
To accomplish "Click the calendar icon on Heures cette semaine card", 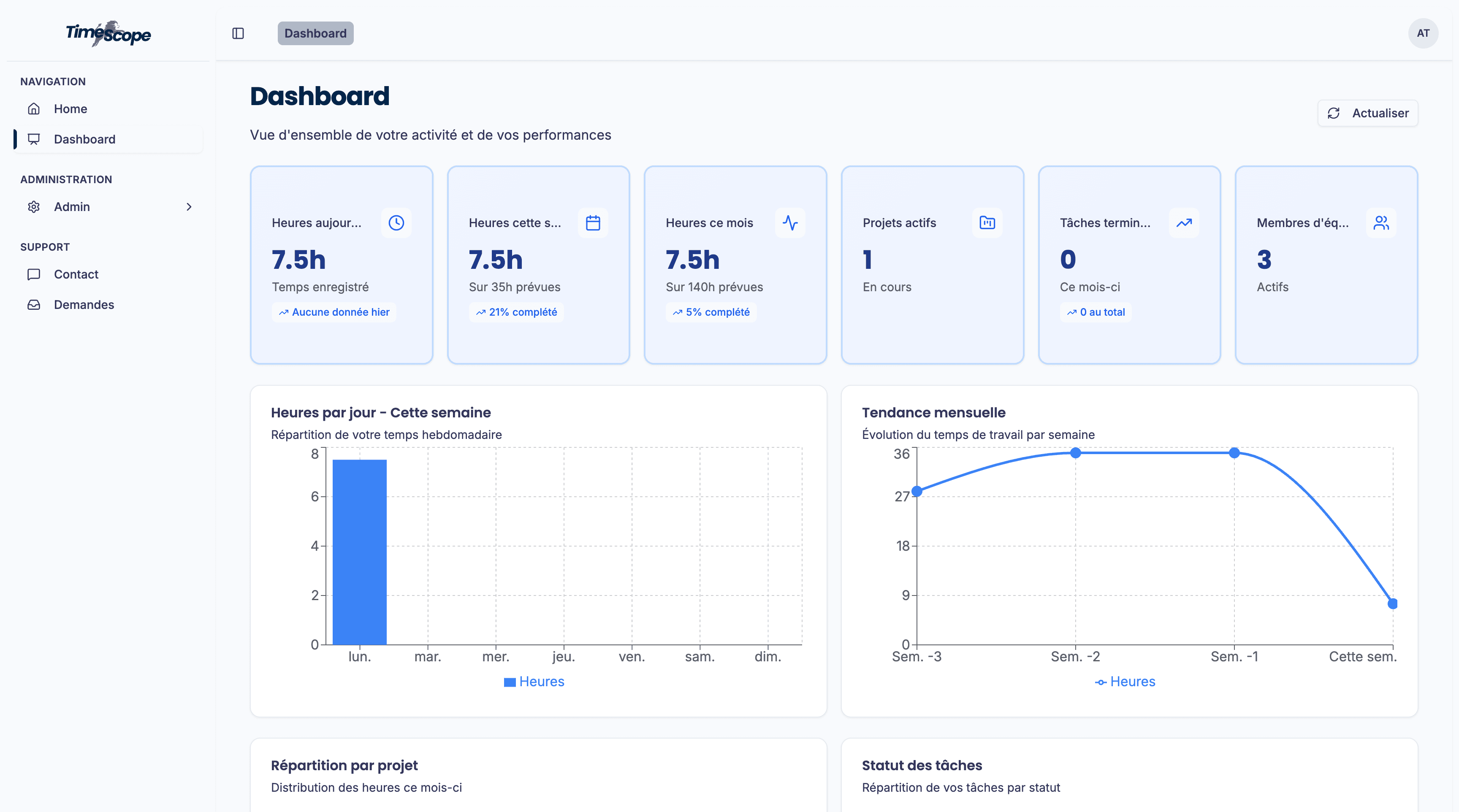I will pyautogui.click(x=593, y=222).
